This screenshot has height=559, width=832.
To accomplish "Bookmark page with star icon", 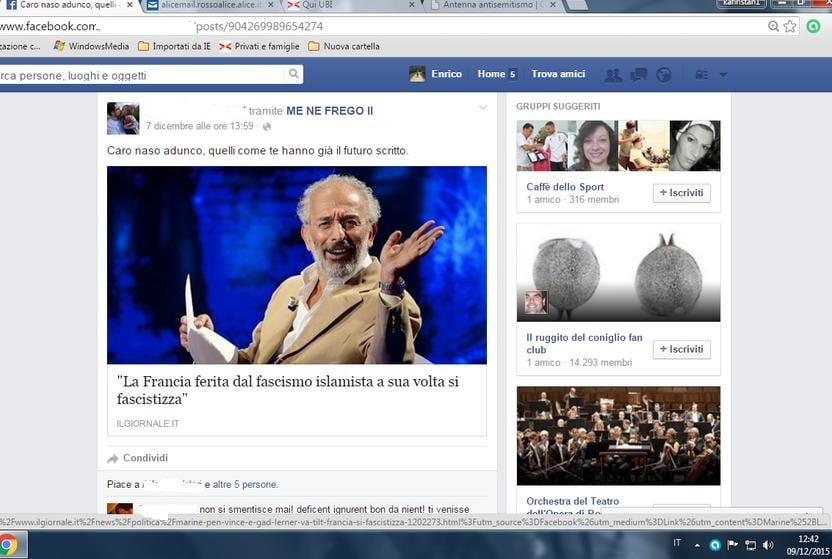I will 790,26.
